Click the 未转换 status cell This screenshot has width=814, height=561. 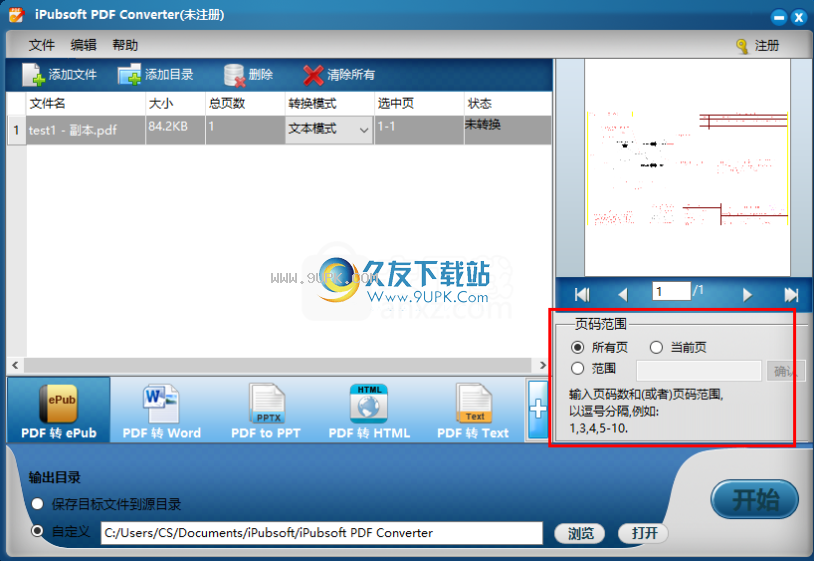507,130
